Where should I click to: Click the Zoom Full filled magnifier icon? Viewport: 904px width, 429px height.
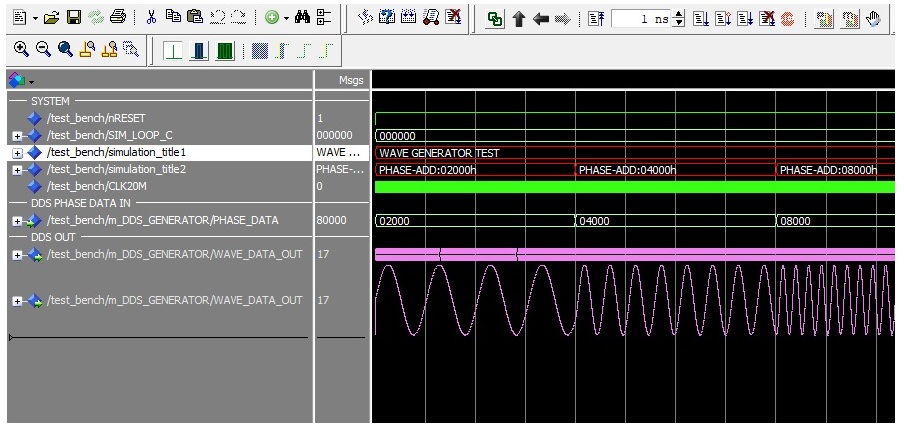[x=65, y=48]
